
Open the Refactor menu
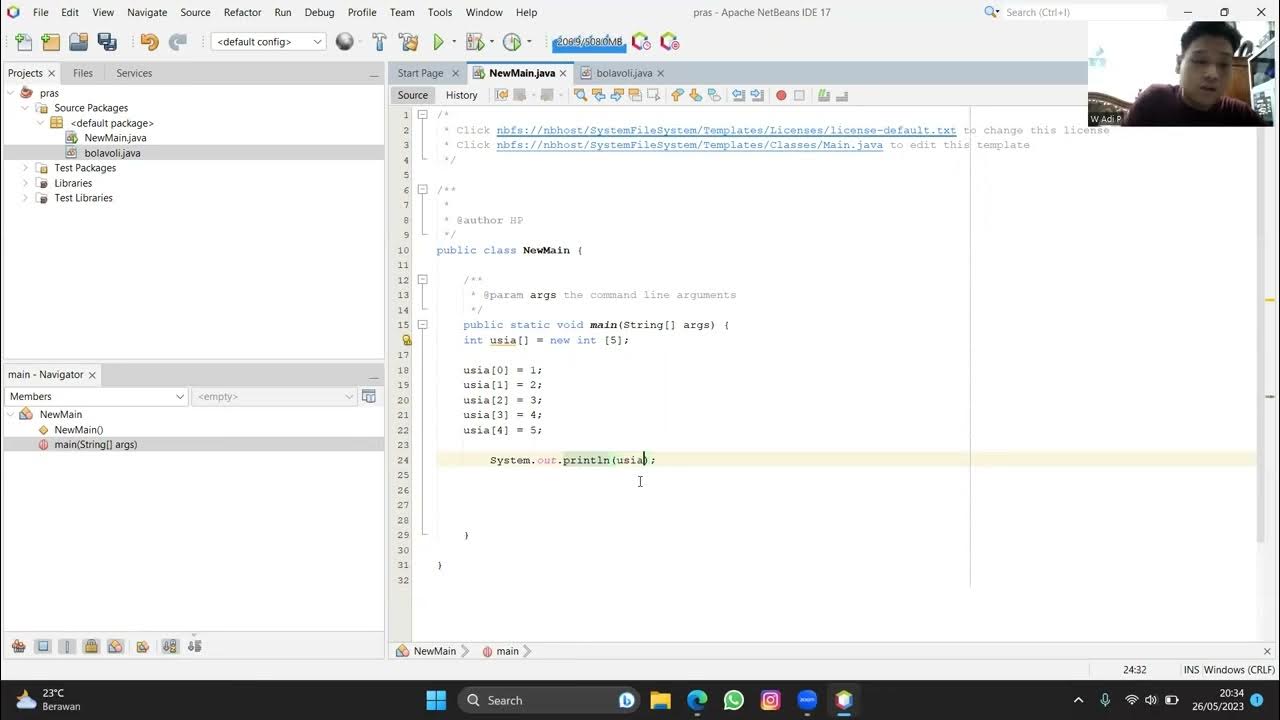tap(242, 12)
